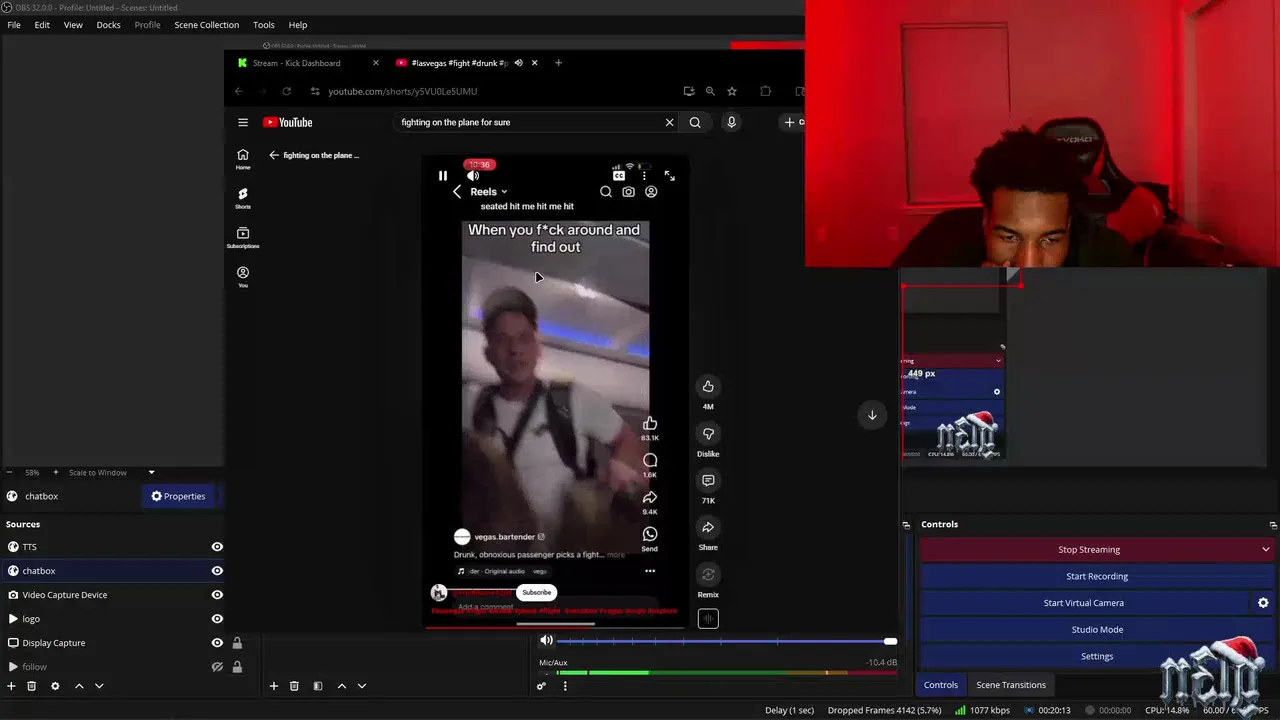Open OBS Settings button
The image size is (1280, 720).
pos(1097,656)
